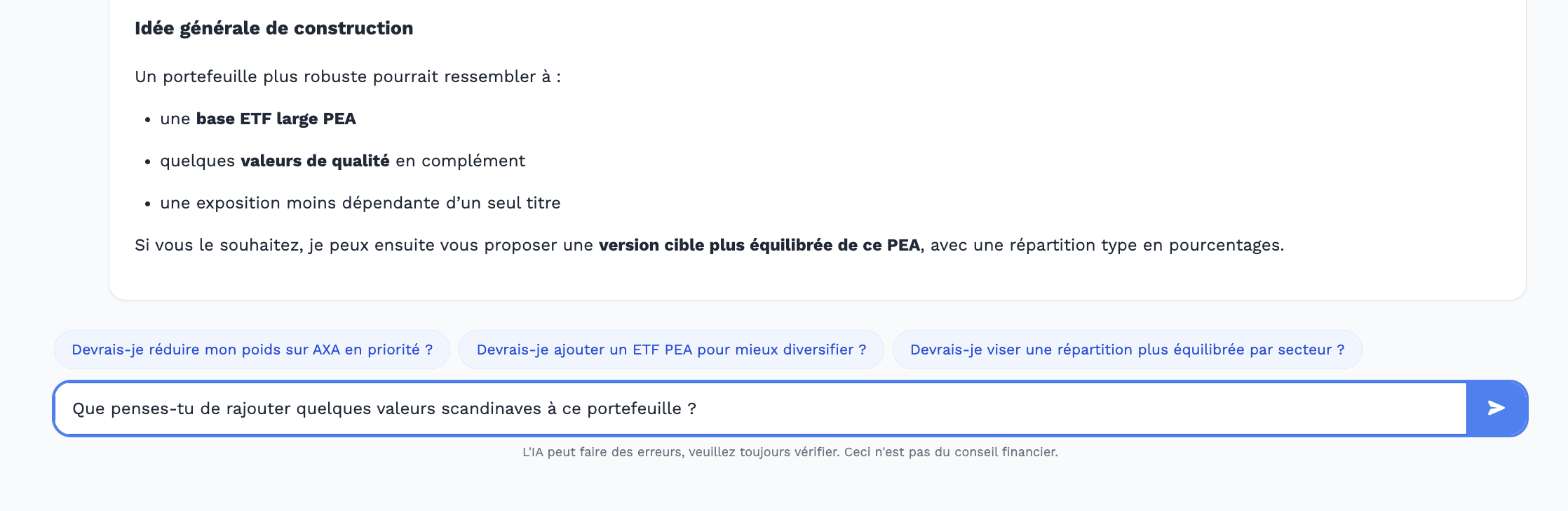The width and height of the screenshot is (1568, 511).
Task: Pick the balanced sector allocation suggestion
Action: tap(1127, 350)
